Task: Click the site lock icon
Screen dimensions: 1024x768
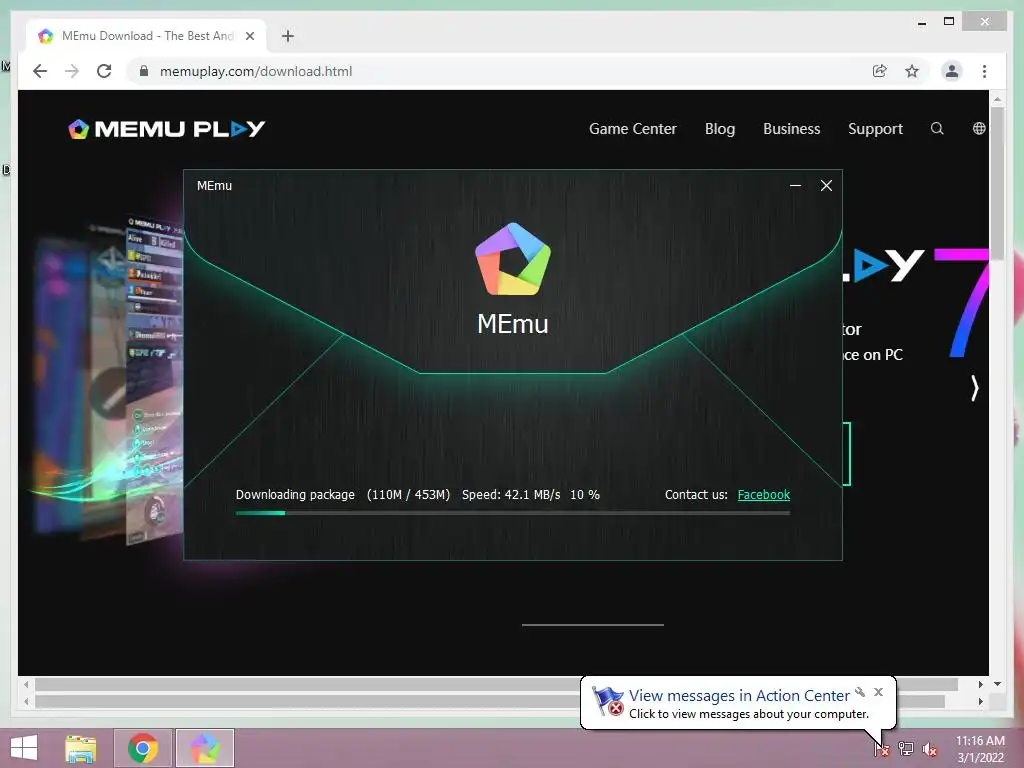Action: click(144, 71)
